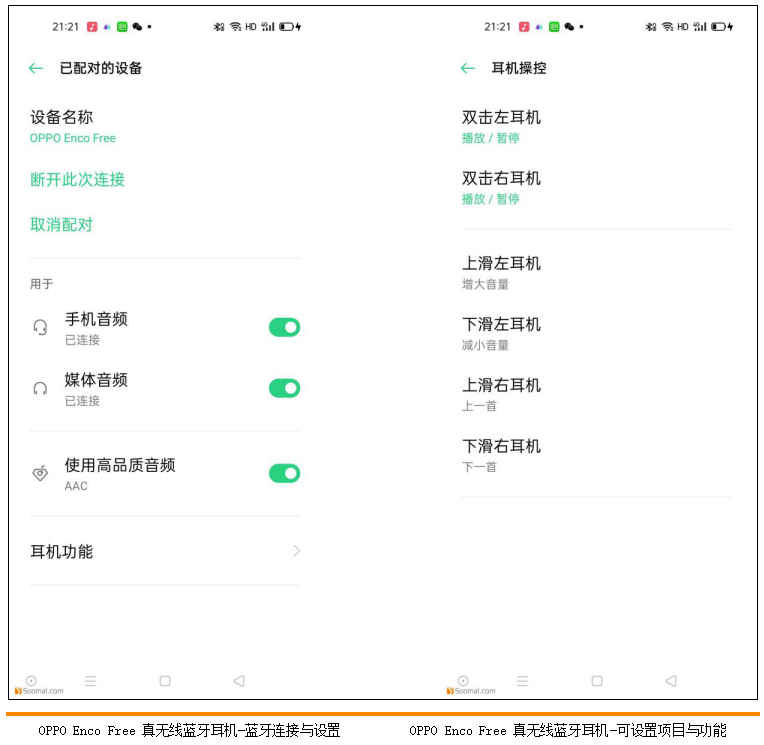Select 上滑左耳机 volume up item

[597, 273]
